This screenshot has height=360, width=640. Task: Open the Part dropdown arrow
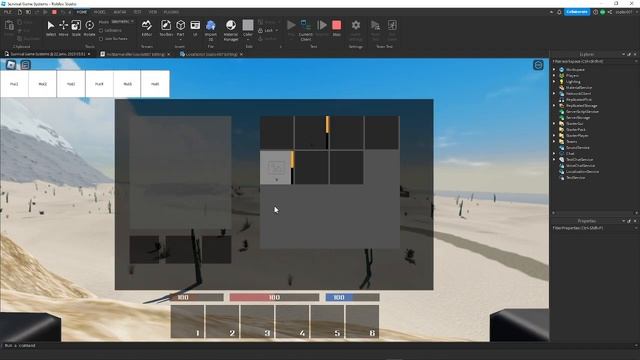click(180, 40)
